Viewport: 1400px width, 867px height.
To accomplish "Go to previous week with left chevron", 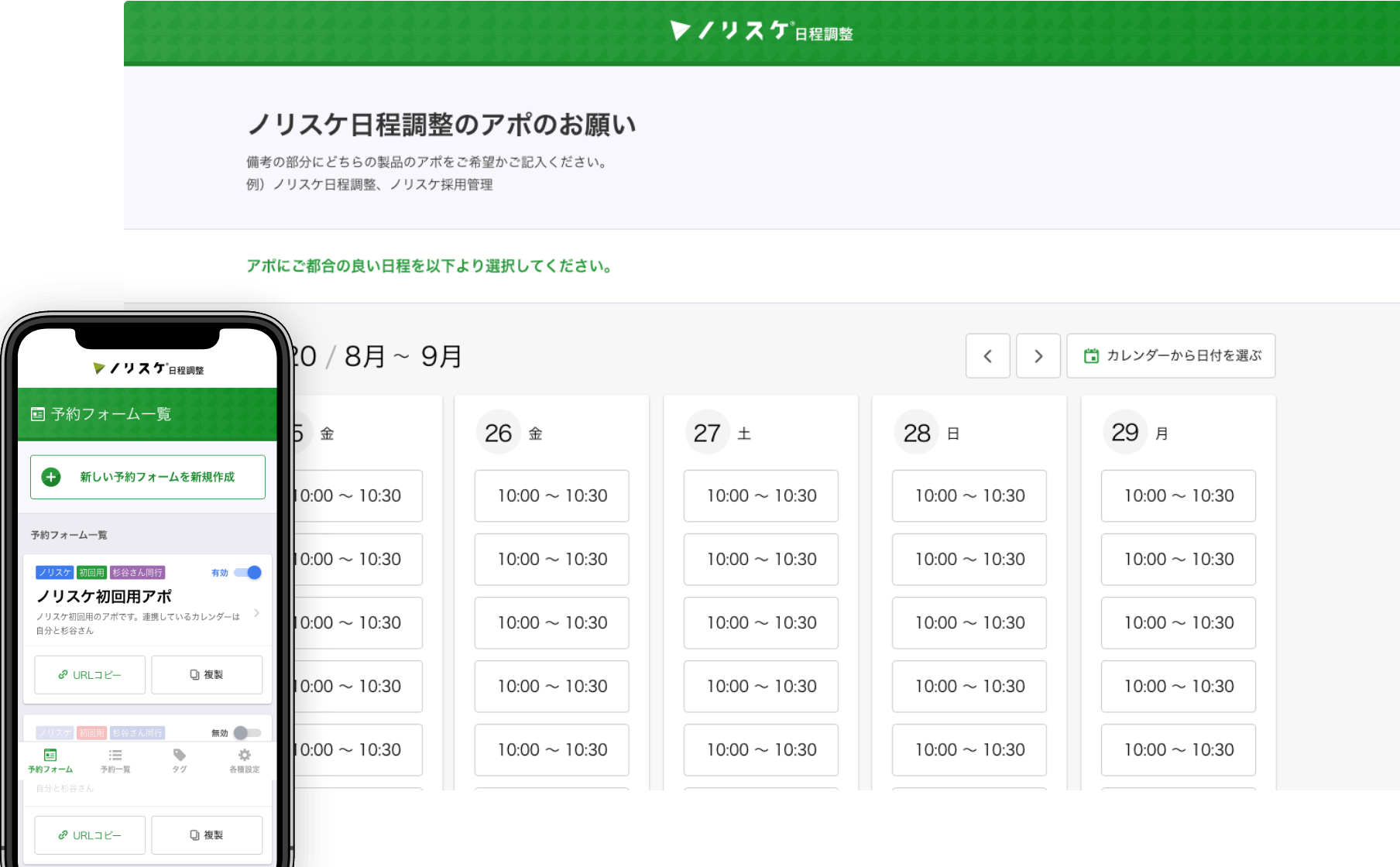I will [x=987, y=356].
